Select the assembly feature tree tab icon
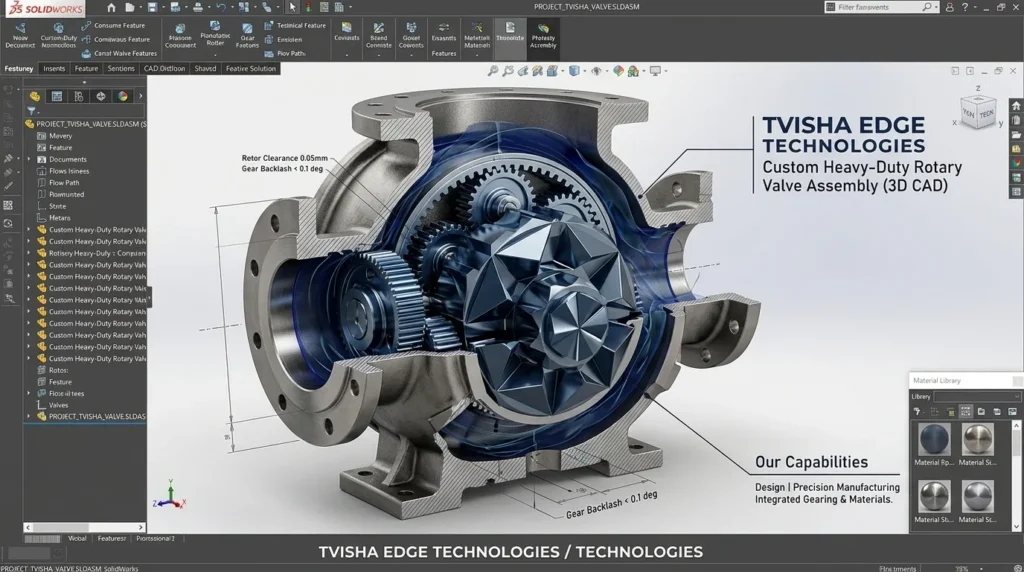 click(35, 96)
